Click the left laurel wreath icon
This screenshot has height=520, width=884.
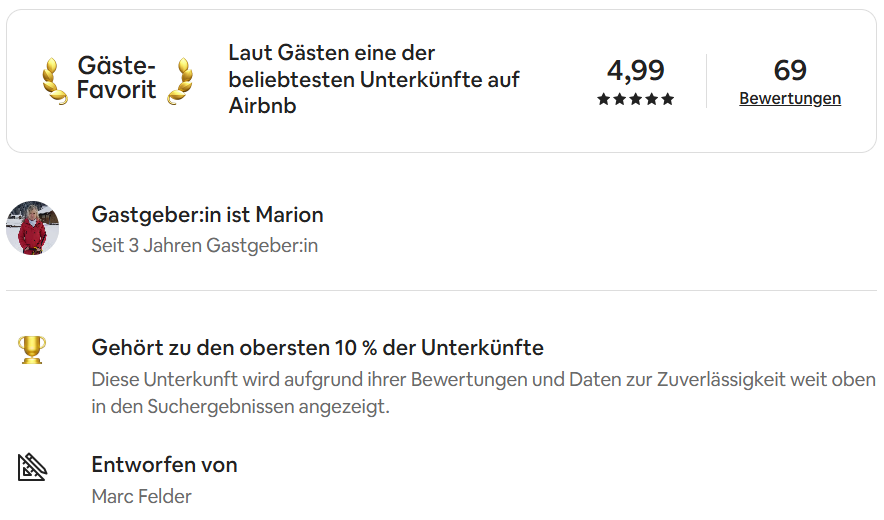point(54,80)
